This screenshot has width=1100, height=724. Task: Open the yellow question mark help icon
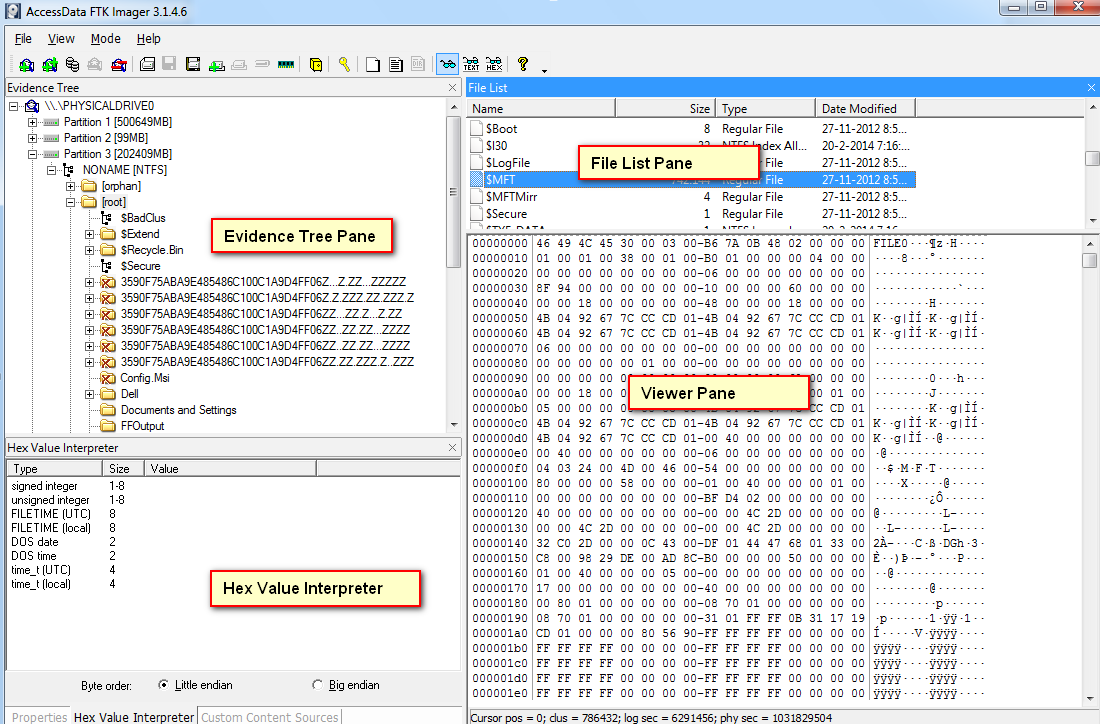pos(523,64)
